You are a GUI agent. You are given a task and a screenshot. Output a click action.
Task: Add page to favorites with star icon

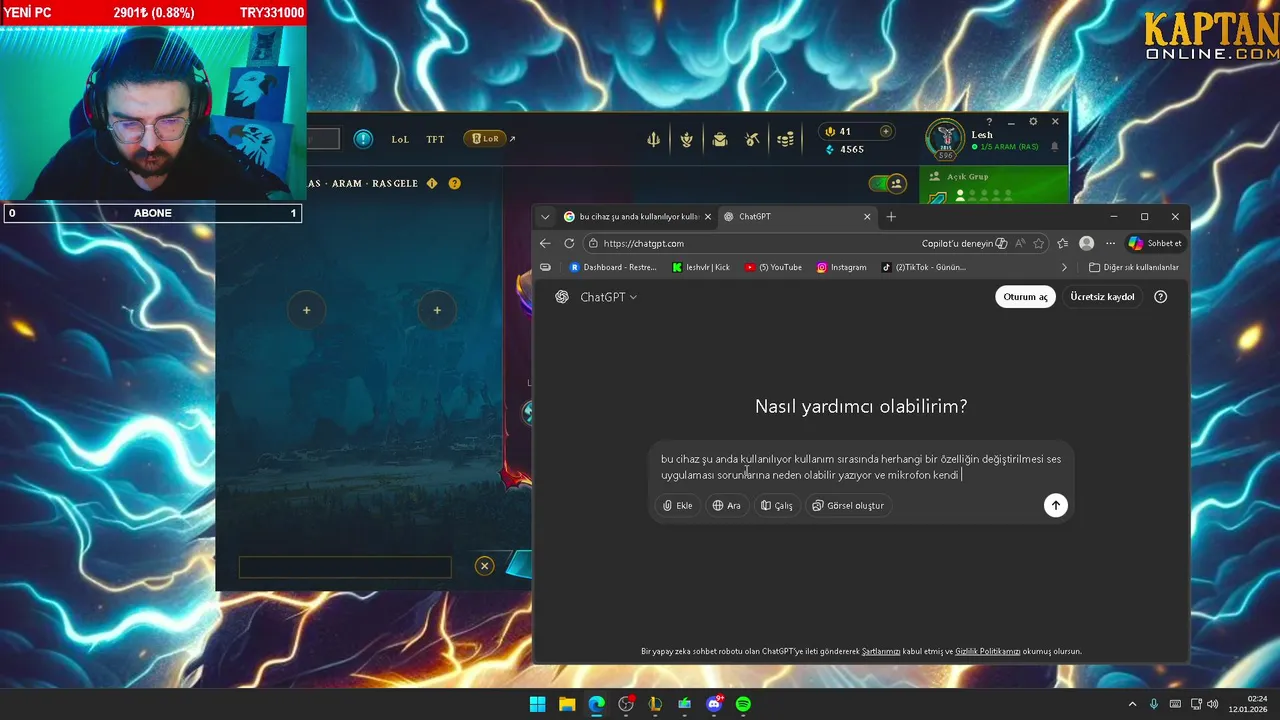point(1039,243)
